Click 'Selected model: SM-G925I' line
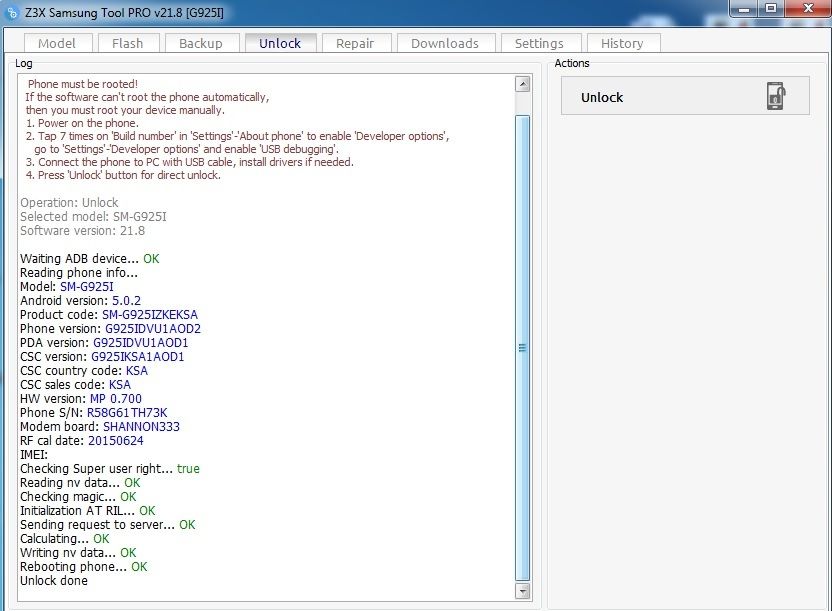Screen dimensions: 832x611 point(93,216)
